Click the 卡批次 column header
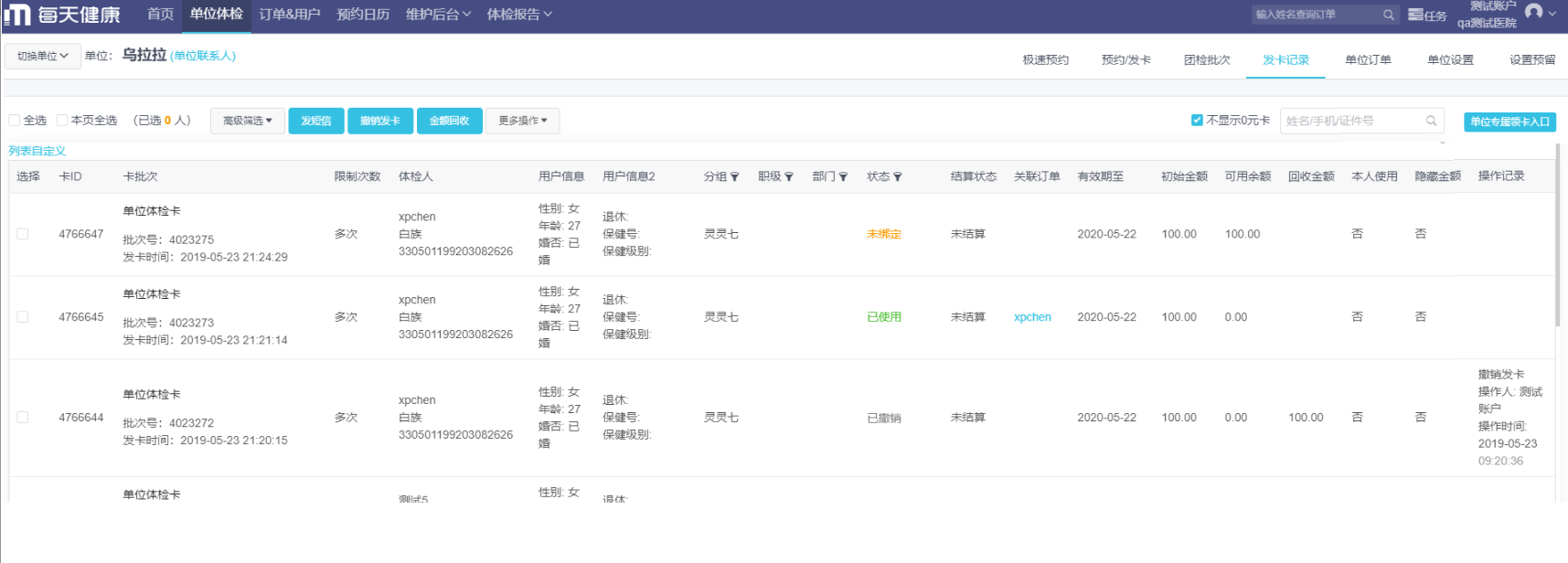 [140, 176]
